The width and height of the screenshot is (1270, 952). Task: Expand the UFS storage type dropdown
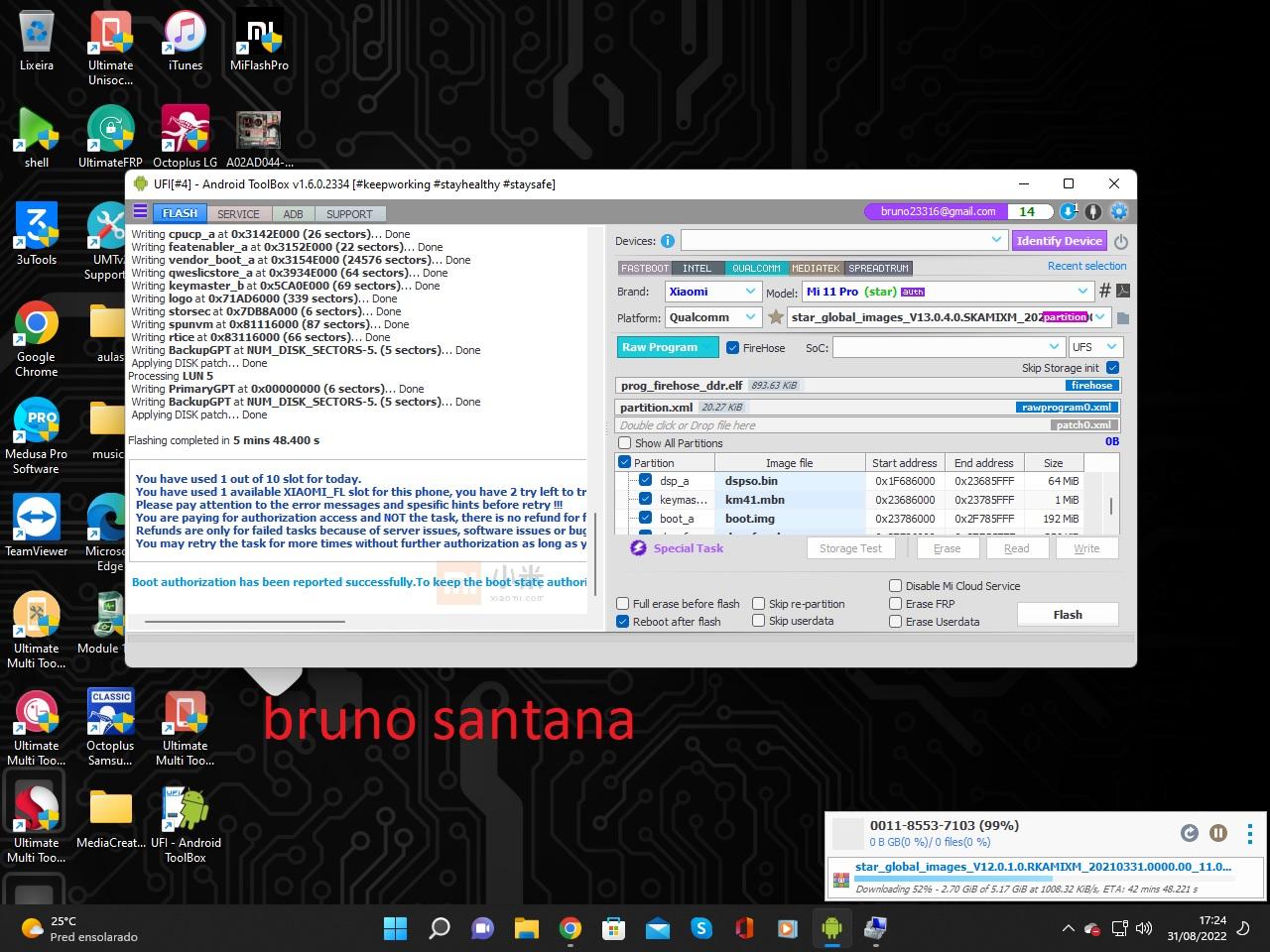[1111, 346]
